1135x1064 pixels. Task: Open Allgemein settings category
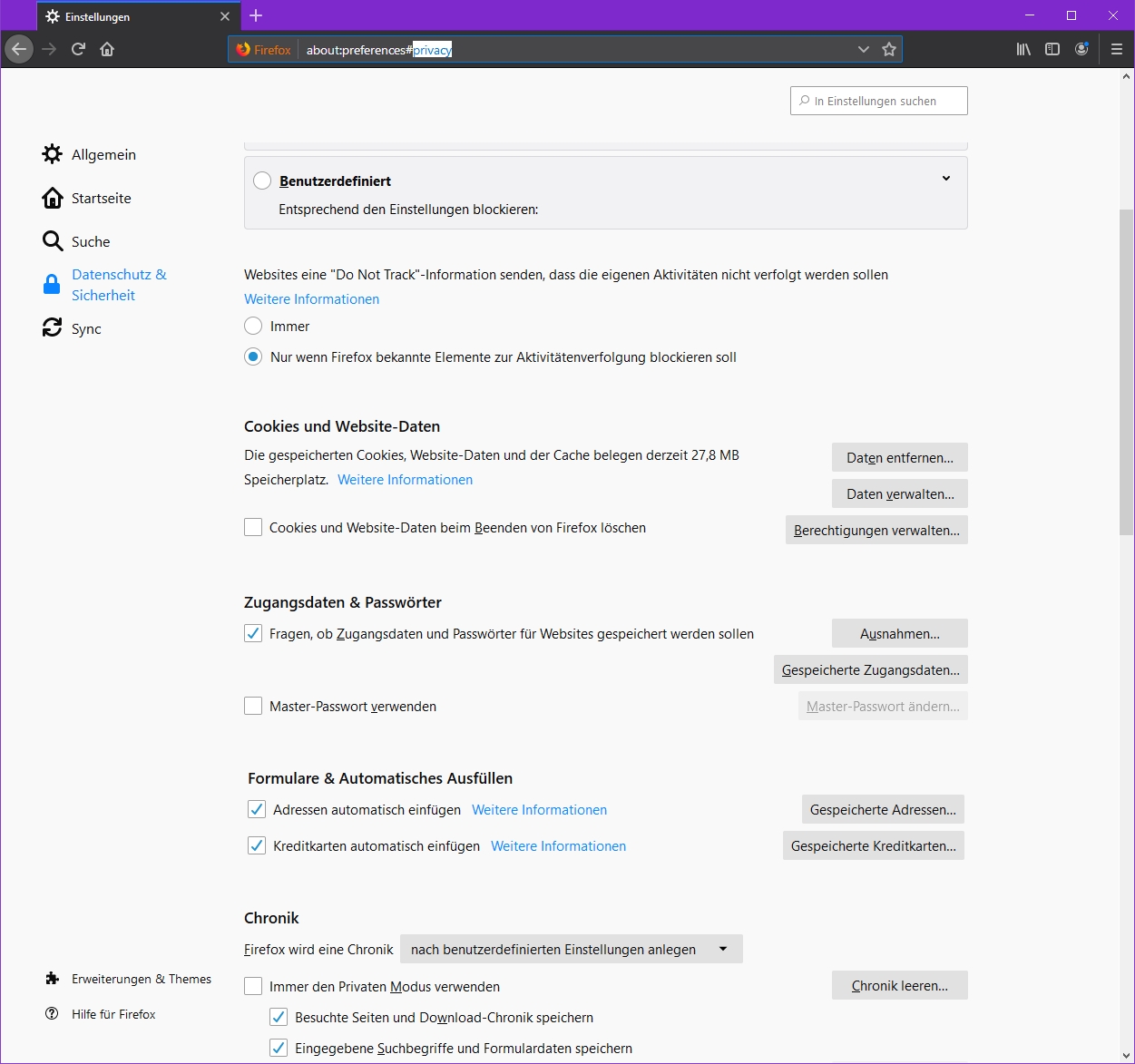click(x=89, y=154)
